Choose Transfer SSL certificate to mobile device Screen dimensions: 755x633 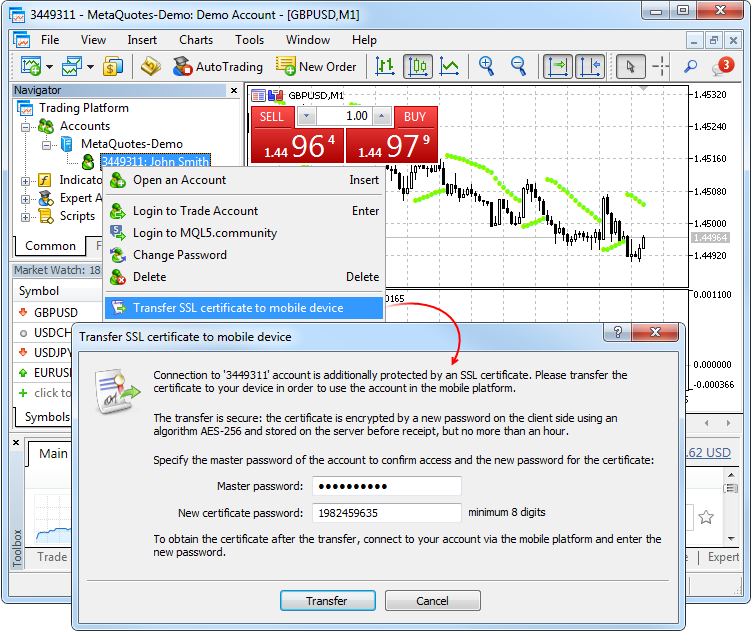(244, 308)
